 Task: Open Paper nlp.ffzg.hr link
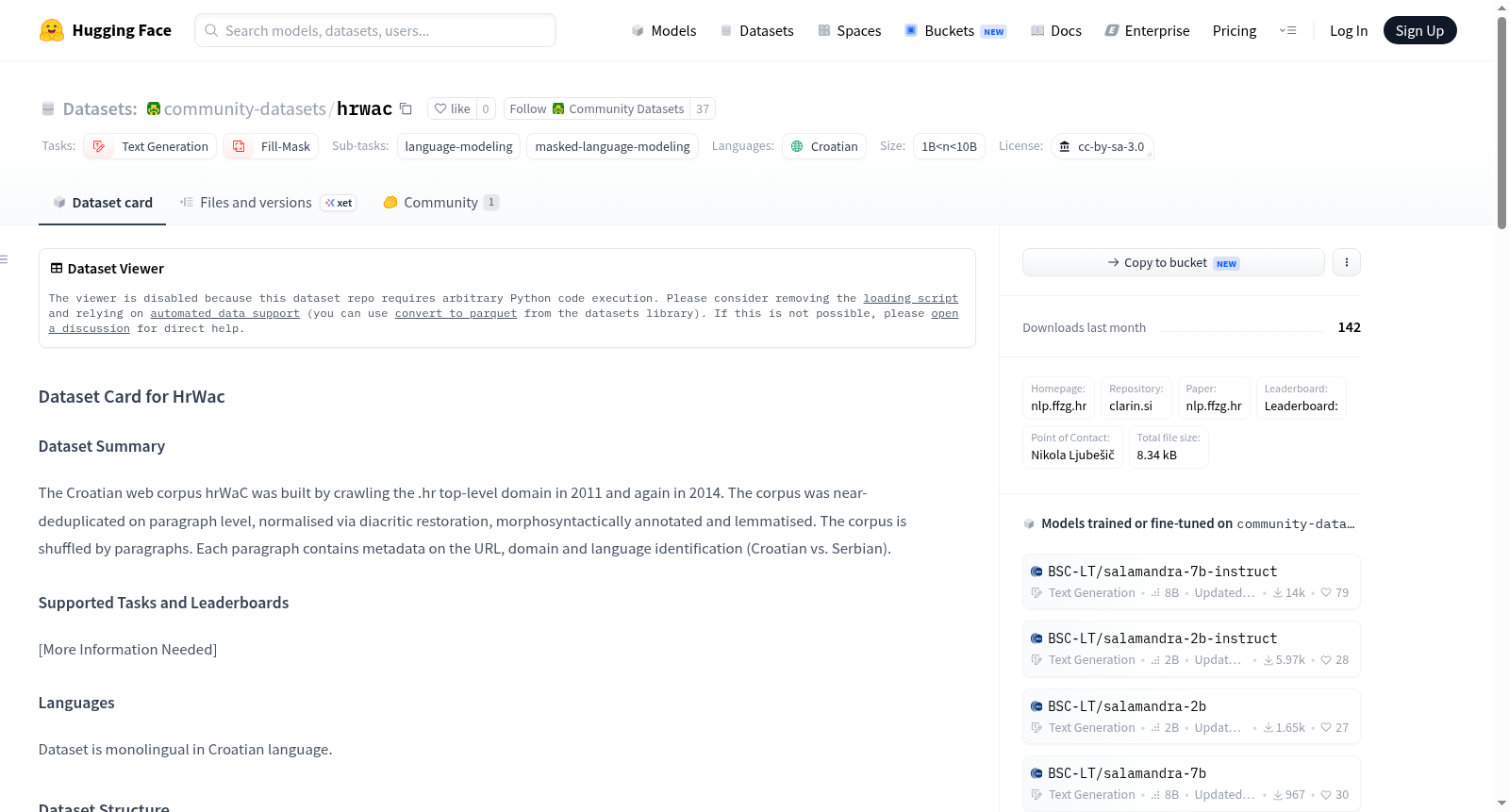(1214, 397)
